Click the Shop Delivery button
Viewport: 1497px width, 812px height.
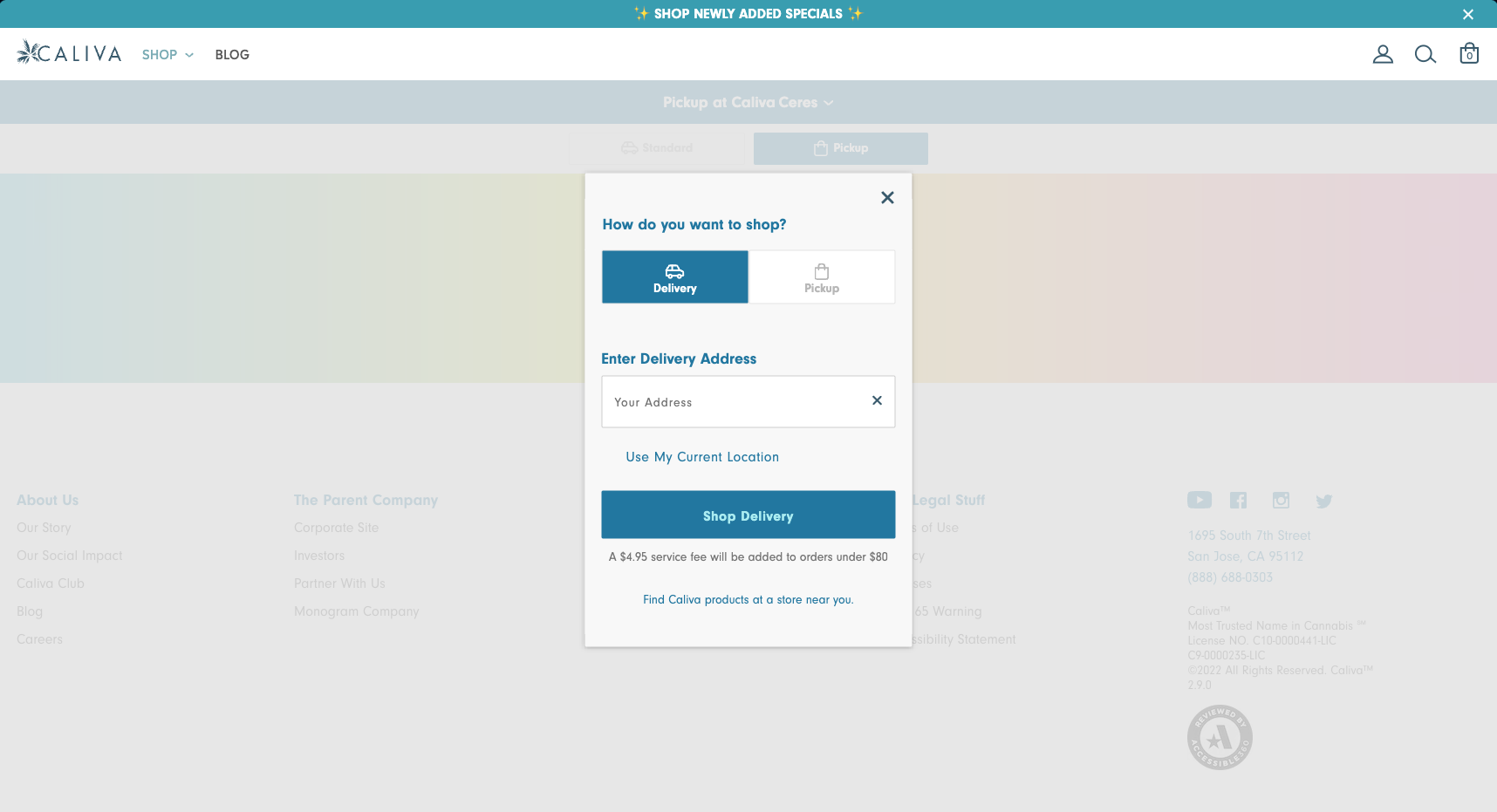(x=748, y=515)
